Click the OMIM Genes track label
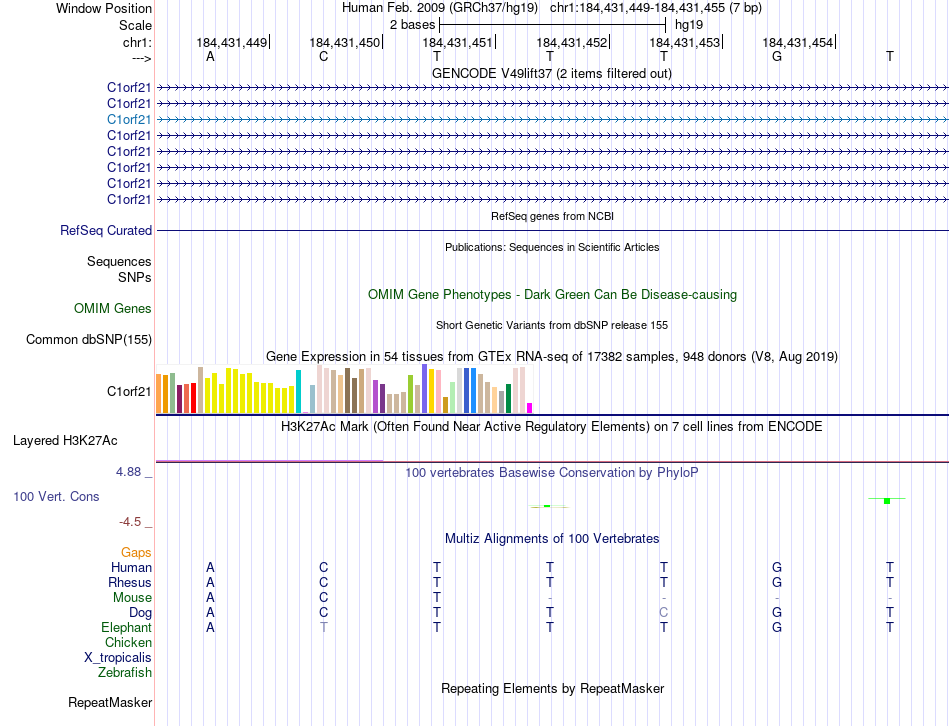This screenshot has height=726, width=950. 113,308
